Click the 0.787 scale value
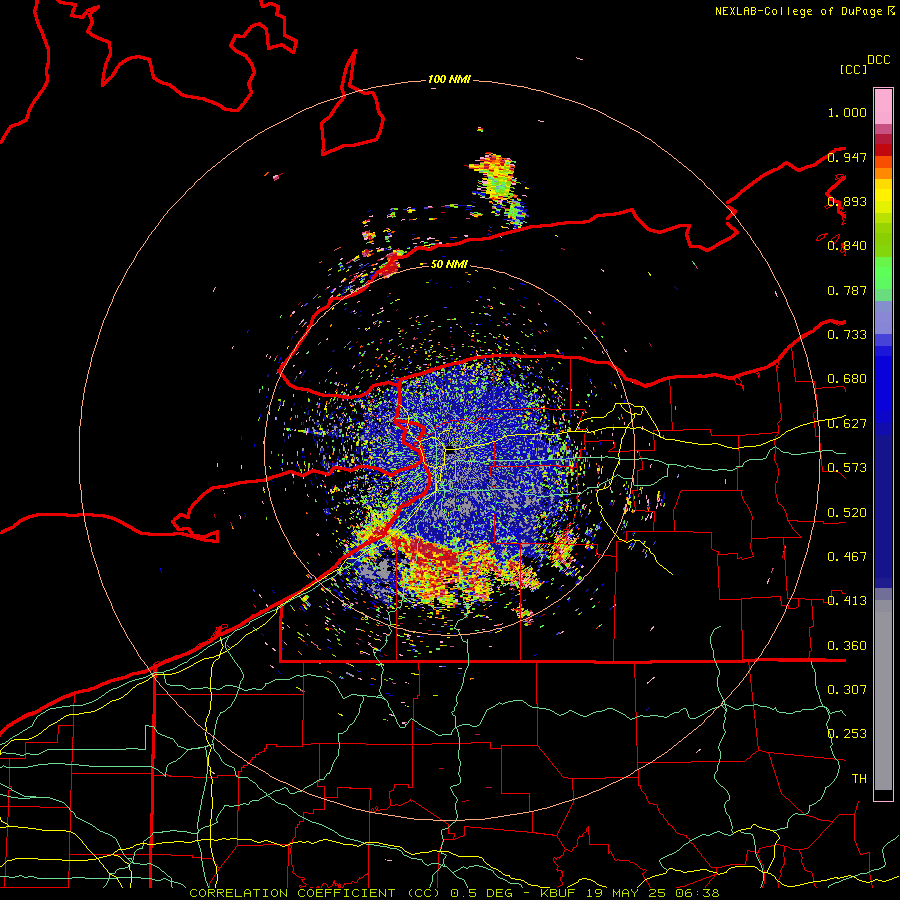The height and width of the screenshot is (900, 900). 847,290
